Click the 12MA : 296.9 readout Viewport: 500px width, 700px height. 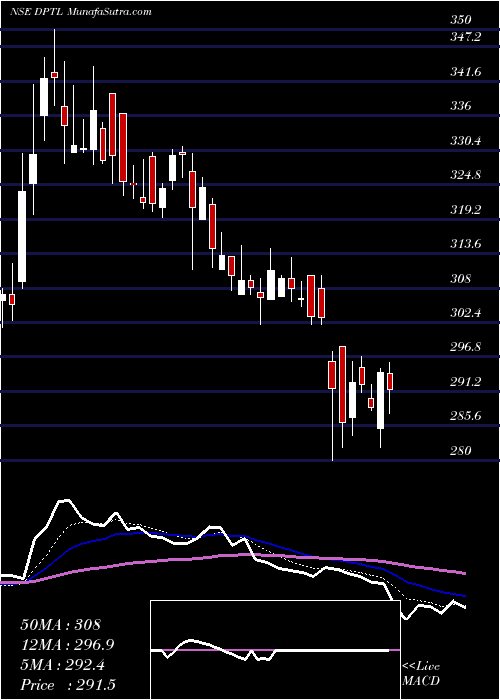(67, 645)
